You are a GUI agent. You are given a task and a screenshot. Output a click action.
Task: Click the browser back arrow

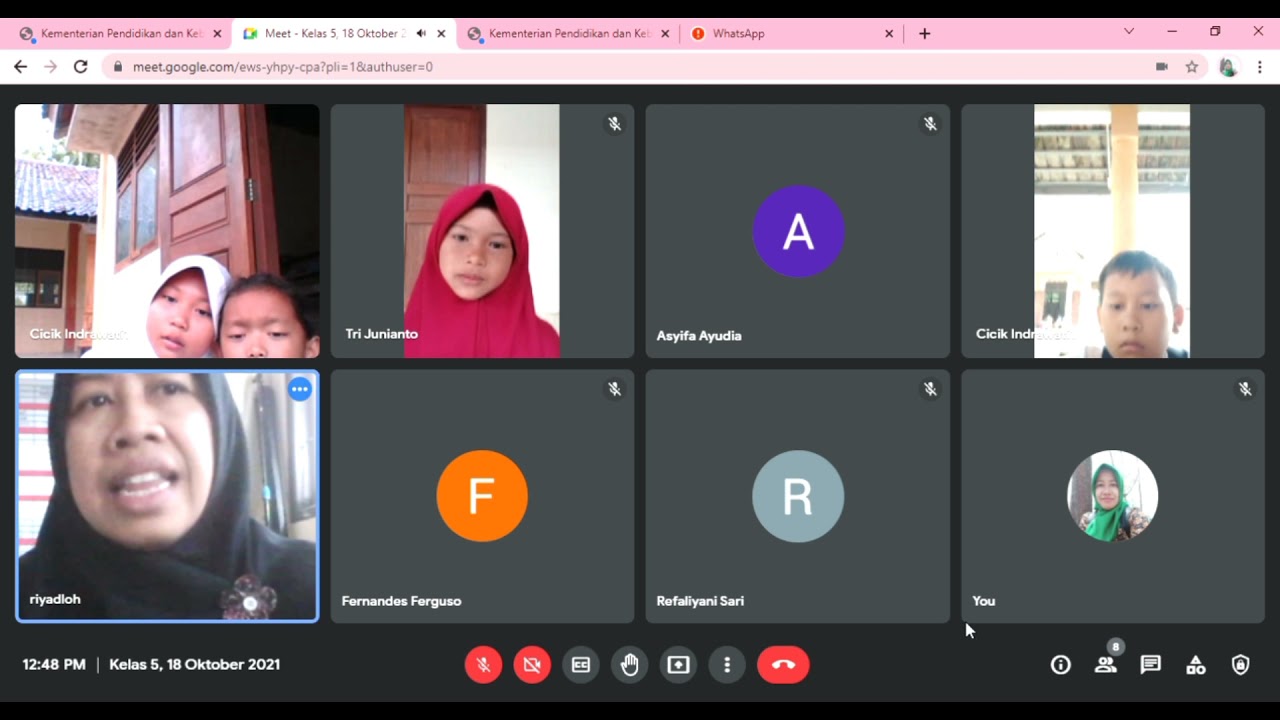click(x=20, y=67)
